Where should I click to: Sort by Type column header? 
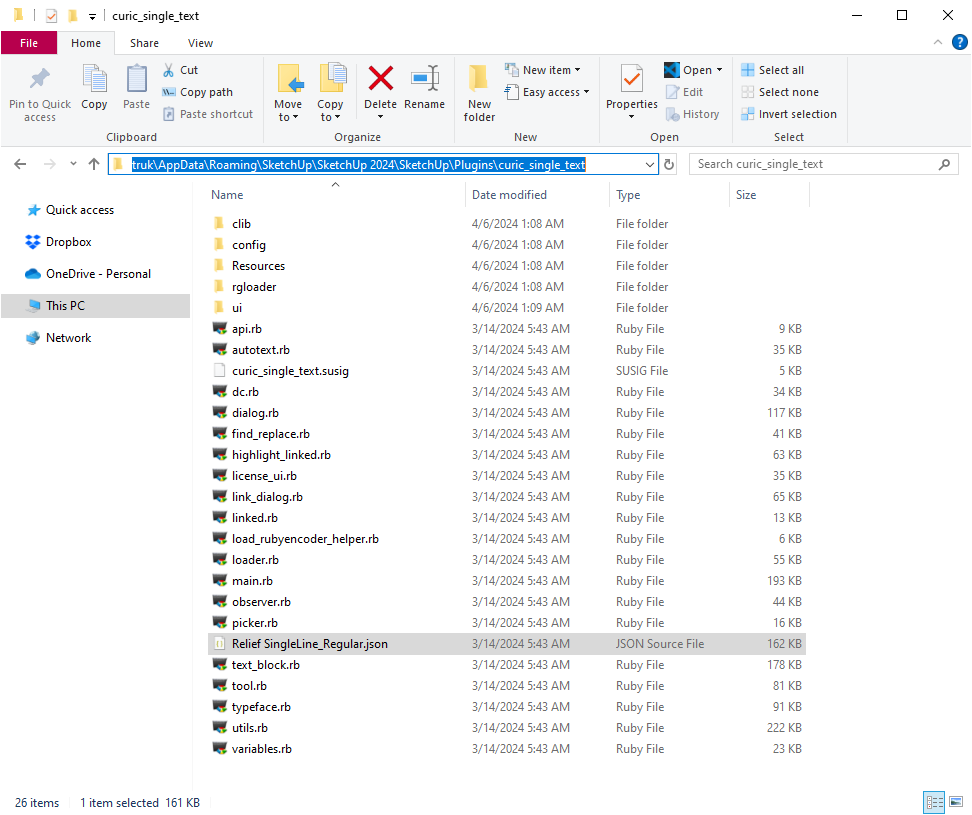coord(628,195)
